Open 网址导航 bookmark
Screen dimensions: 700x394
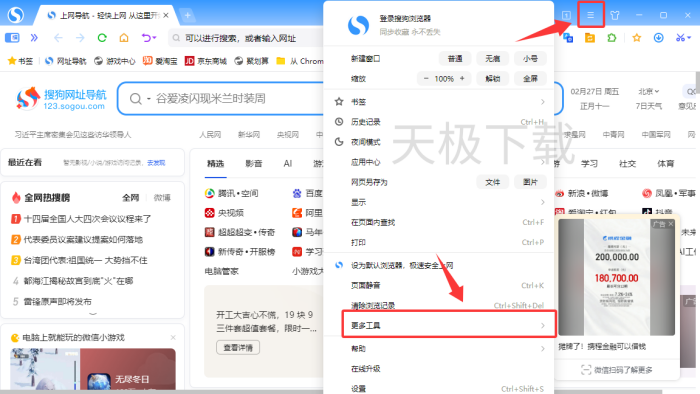click(x=66, y=61)
